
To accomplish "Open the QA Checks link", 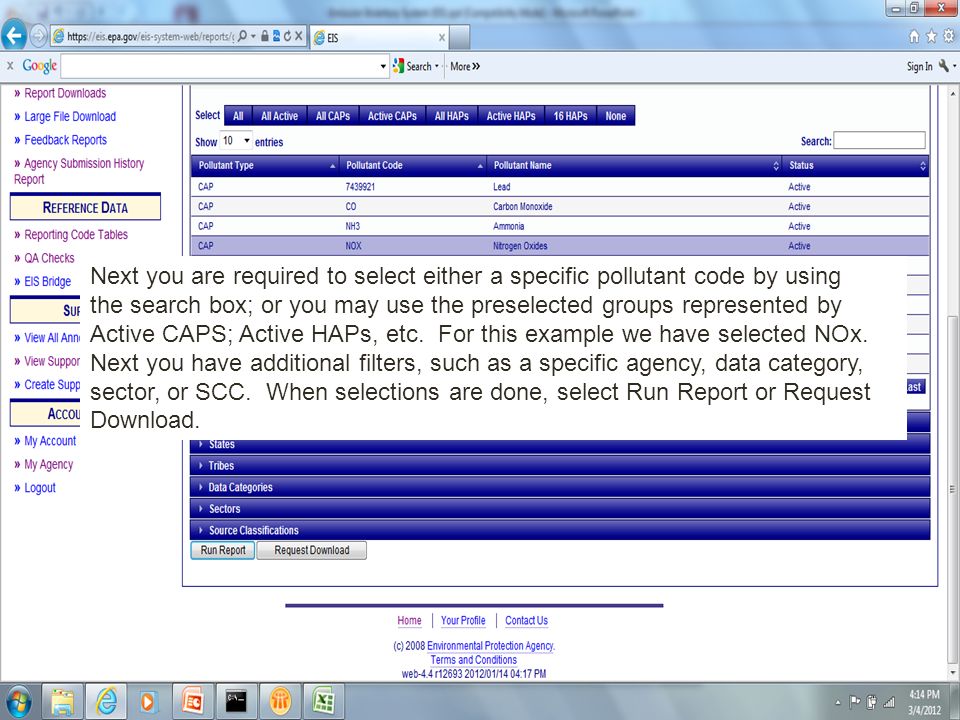I will (49, 258).
